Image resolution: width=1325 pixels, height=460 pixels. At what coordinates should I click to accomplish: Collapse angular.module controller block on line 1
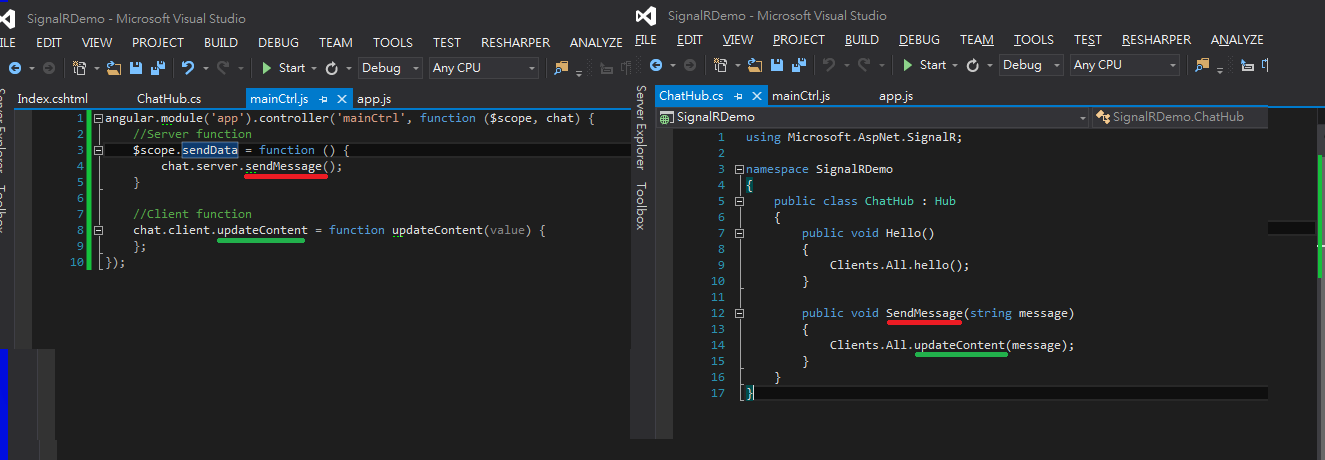click(x=98, y=118)
